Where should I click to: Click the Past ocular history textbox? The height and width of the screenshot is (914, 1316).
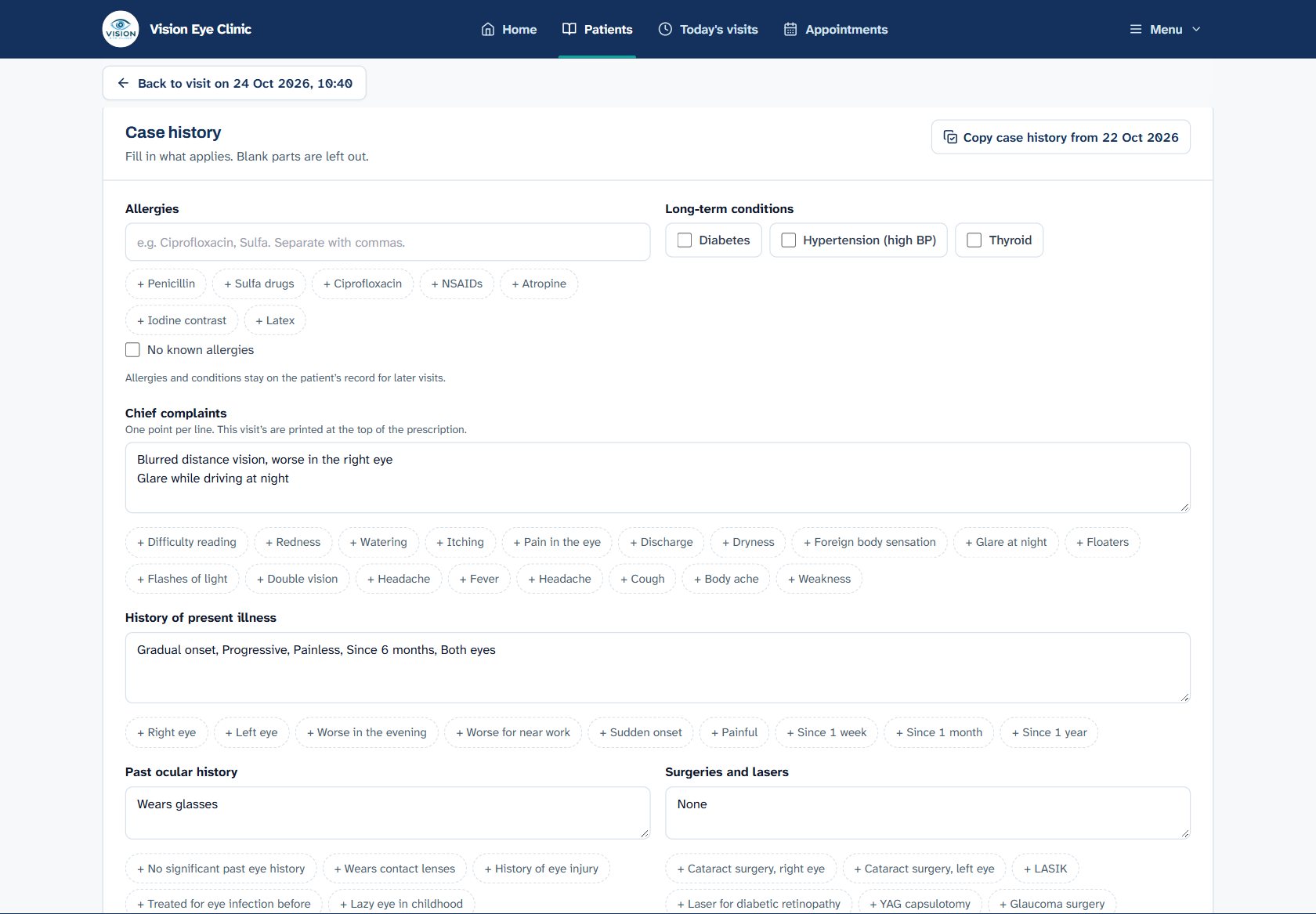(388, 813)
